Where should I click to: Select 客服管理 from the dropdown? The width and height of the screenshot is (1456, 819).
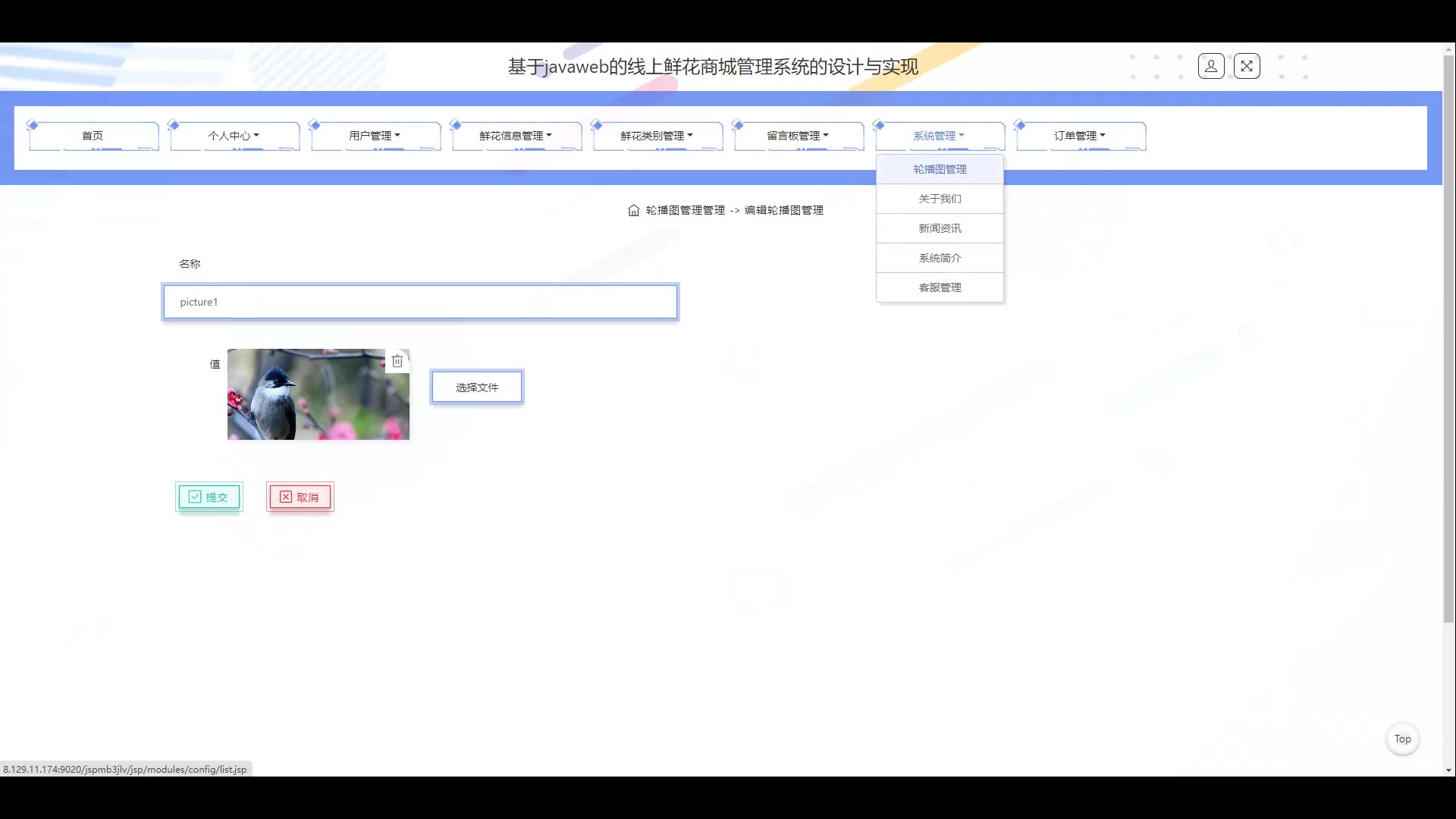tap(940, 287)
